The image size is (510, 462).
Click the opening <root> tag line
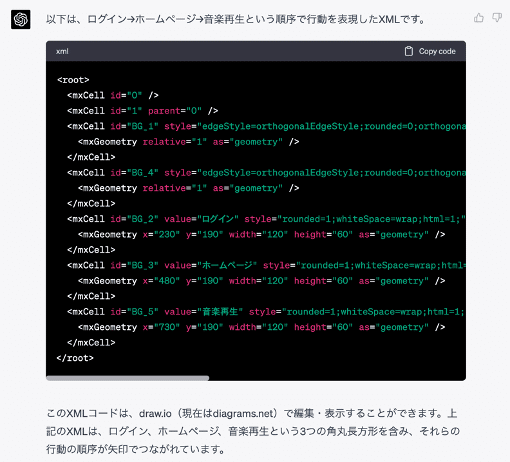coord(73,80)
